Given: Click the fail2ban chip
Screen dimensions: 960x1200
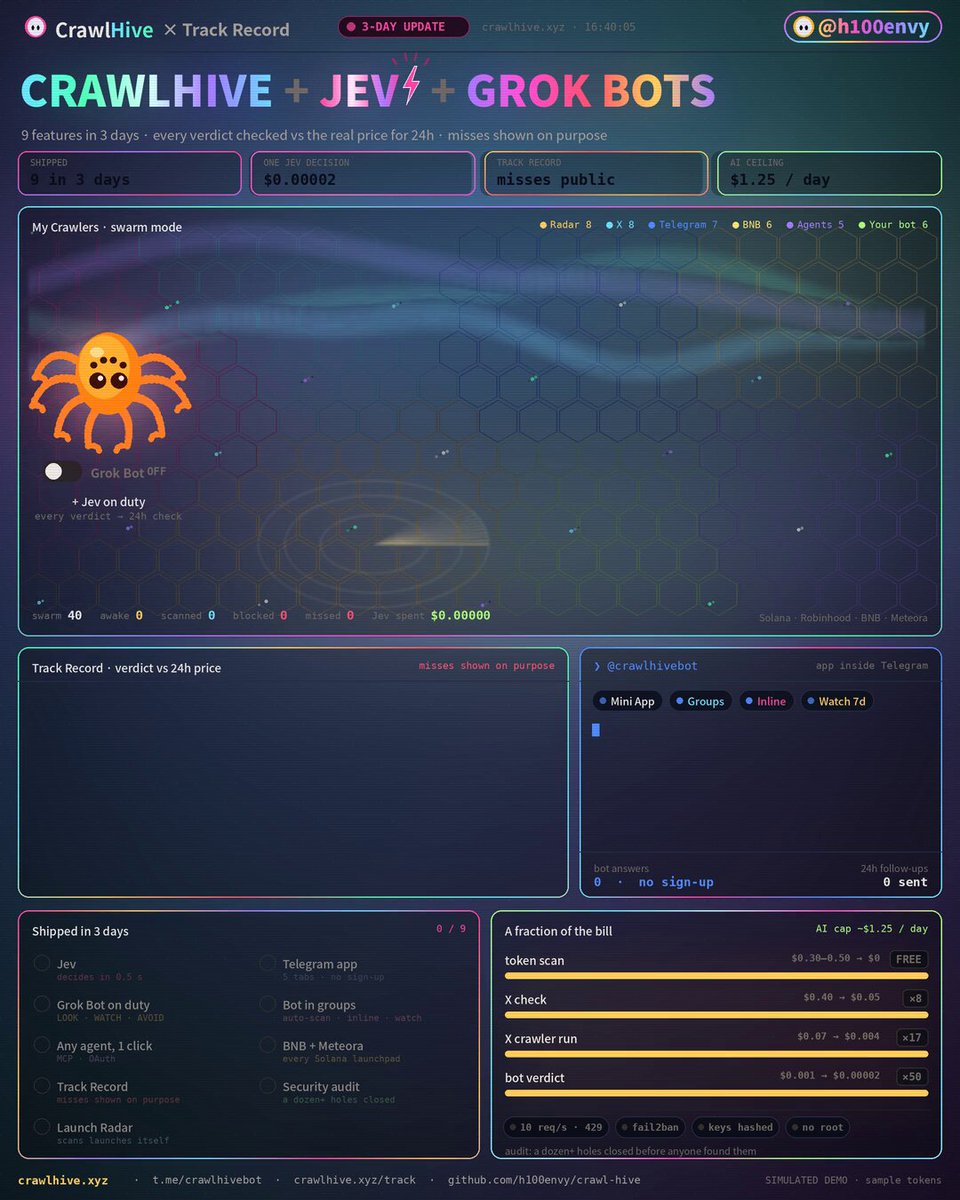Looking at the screenshot, I should [650, 1127].
